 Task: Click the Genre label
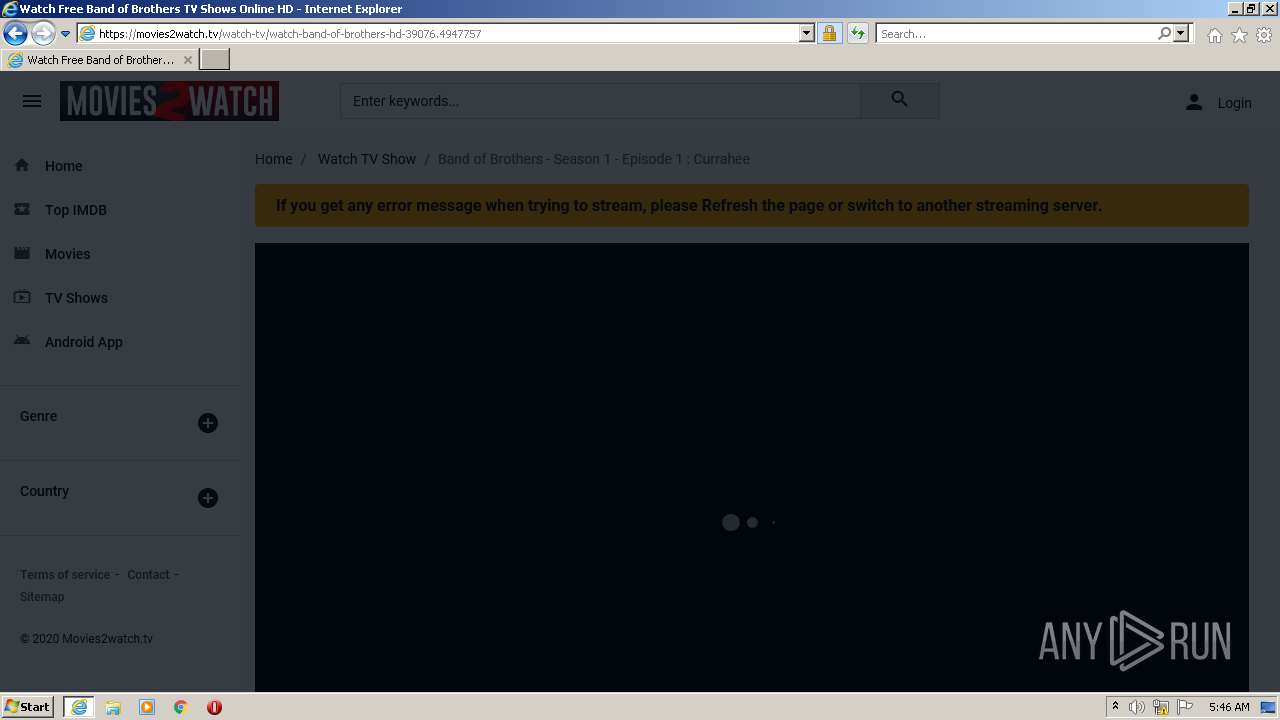tap(38, 416)
